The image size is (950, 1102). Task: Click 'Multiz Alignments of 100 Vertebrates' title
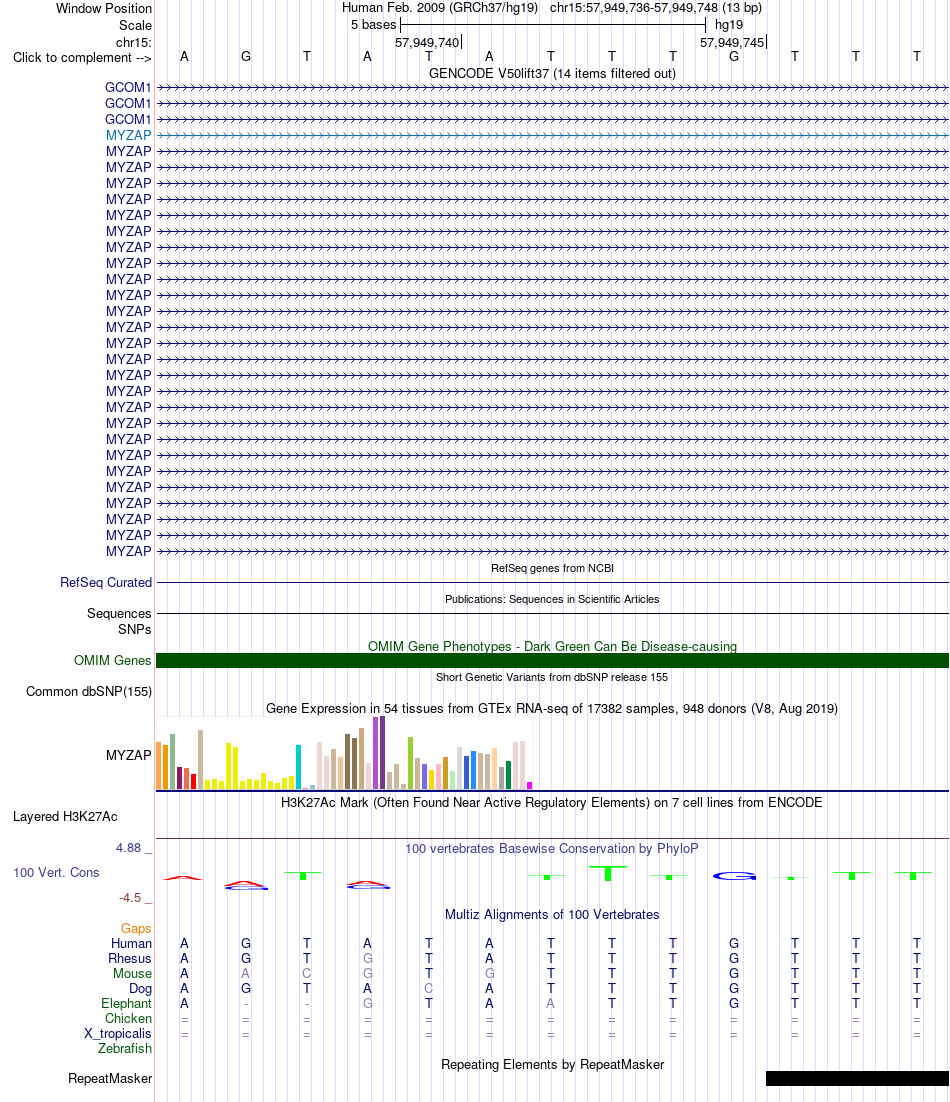(x=552, y=914)
